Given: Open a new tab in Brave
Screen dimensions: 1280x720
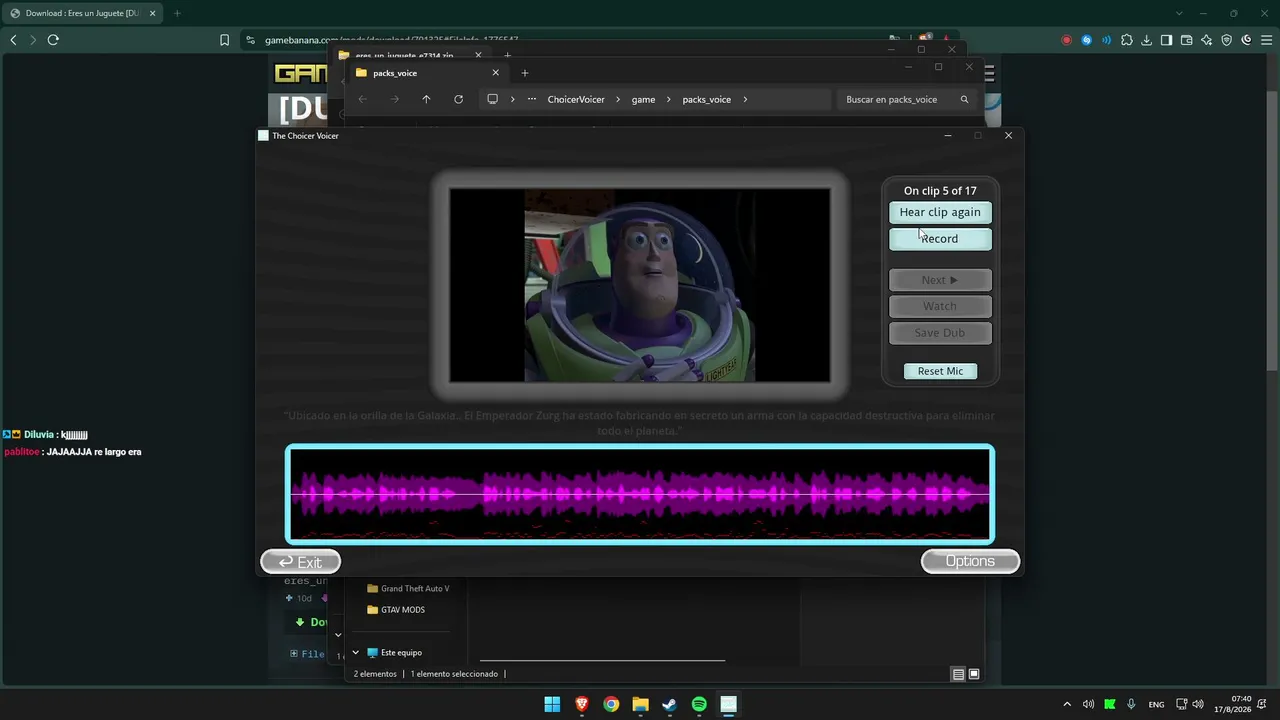Looking at the screenshot, I should pos(177,13).
